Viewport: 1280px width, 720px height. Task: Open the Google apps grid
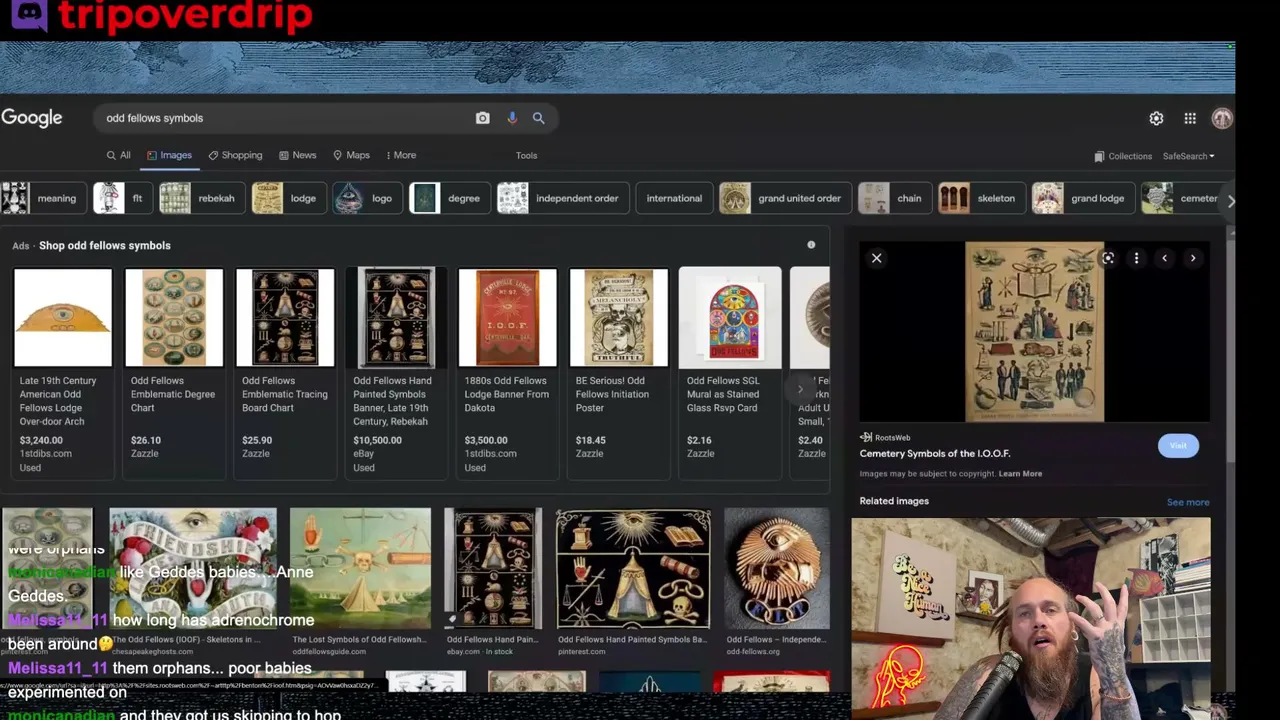(x=1190, y=118)
